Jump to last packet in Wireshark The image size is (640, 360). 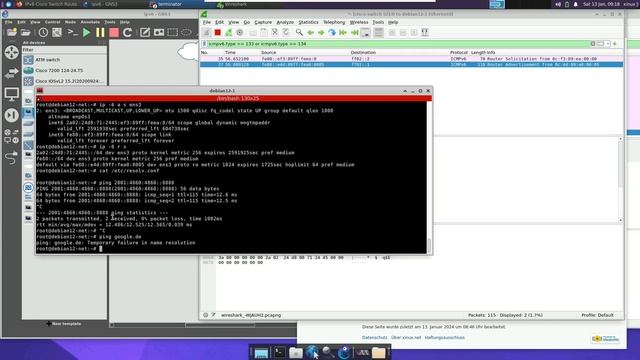pos(354,32)
